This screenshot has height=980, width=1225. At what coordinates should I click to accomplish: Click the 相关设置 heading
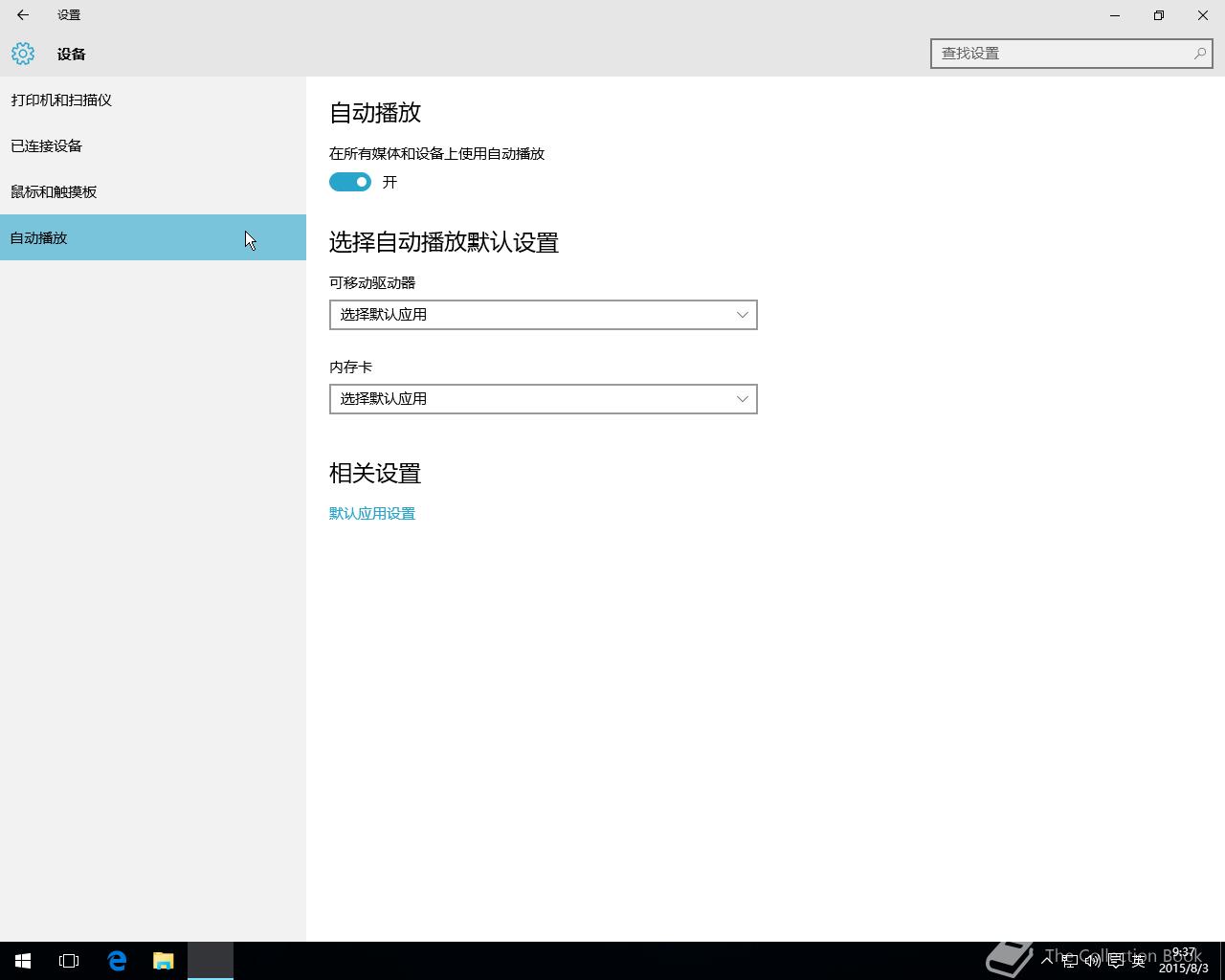375,474
